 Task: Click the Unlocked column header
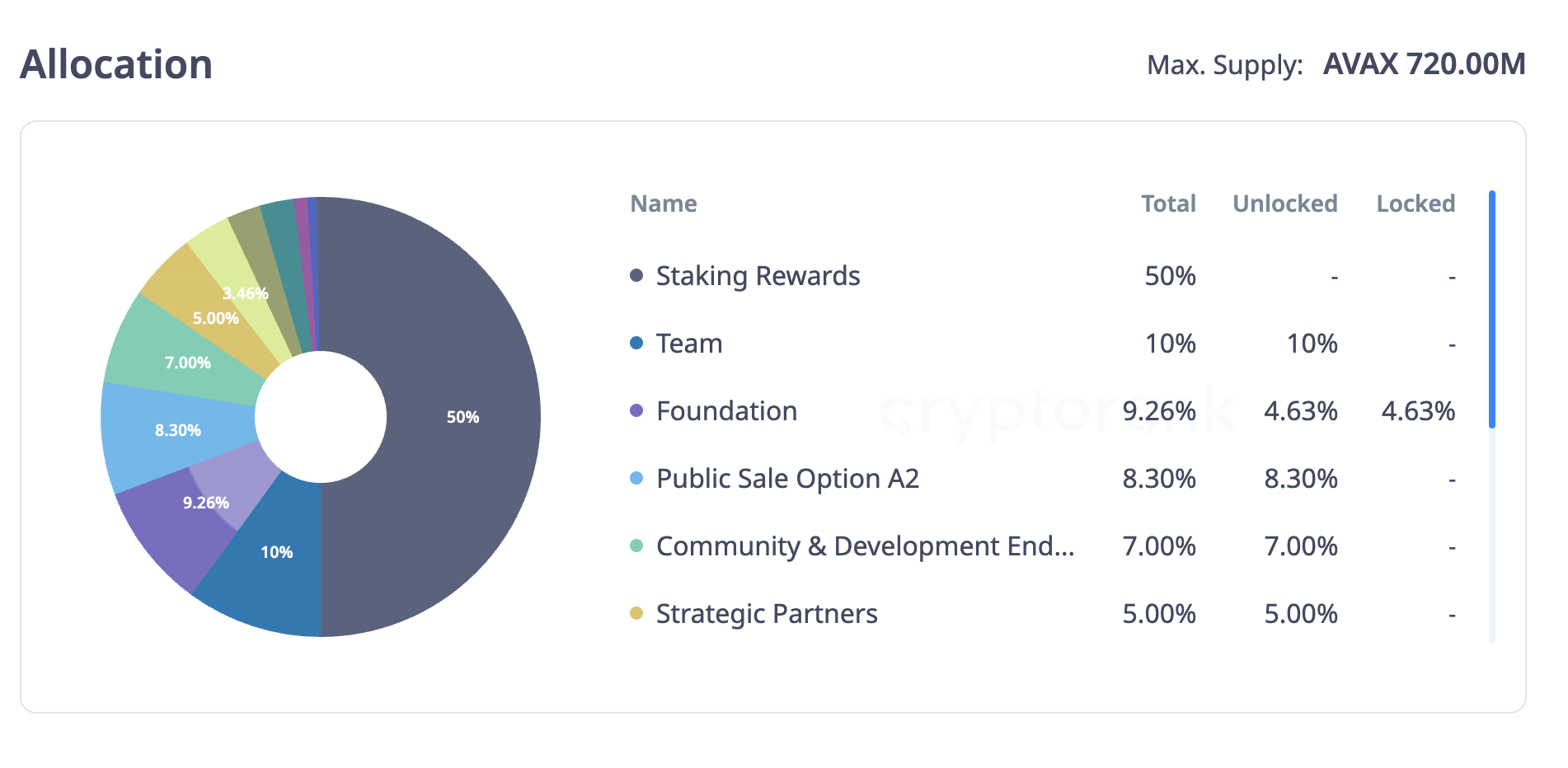[1285, 204]
